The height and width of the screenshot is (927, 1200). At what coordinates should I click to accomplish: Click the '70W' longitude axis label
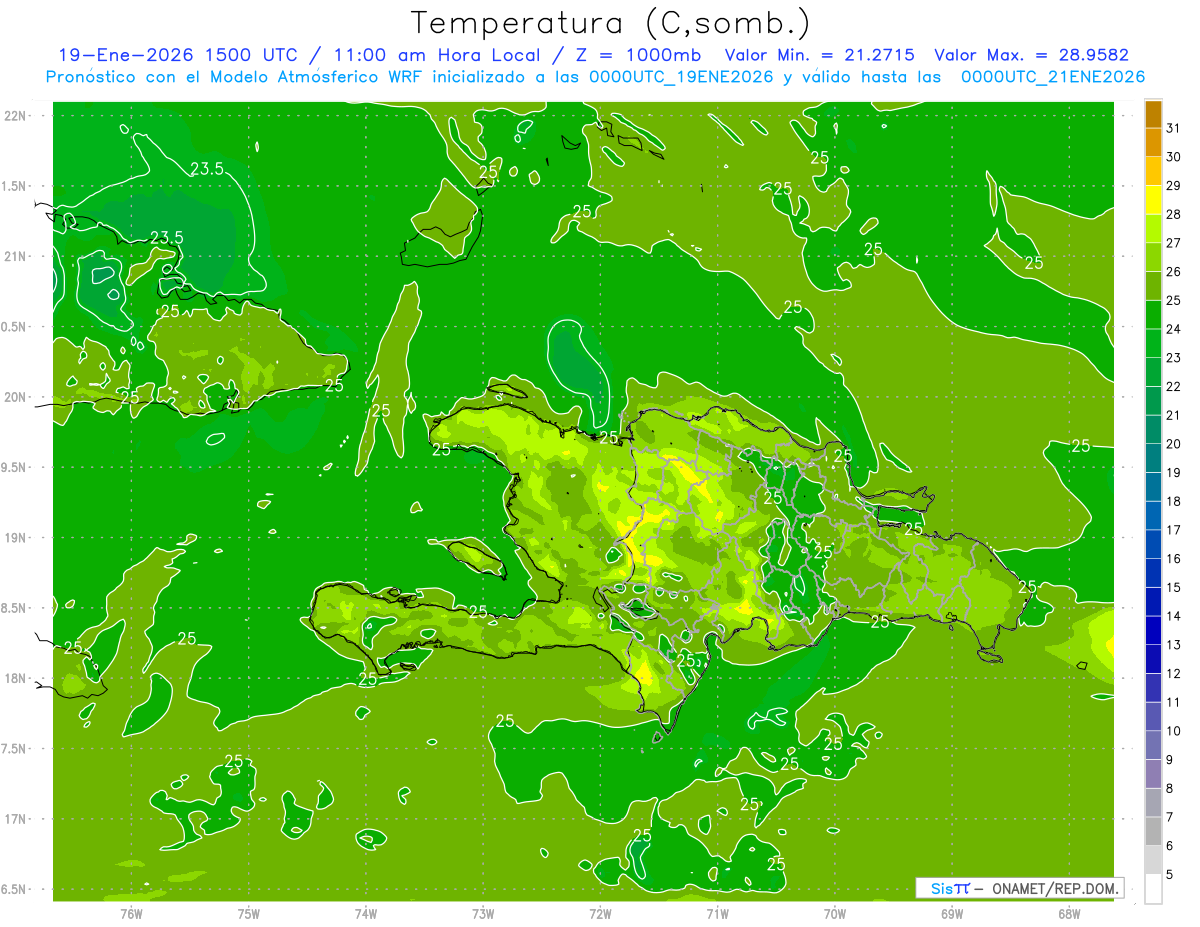pyautogui.click(x=834, y=913)
